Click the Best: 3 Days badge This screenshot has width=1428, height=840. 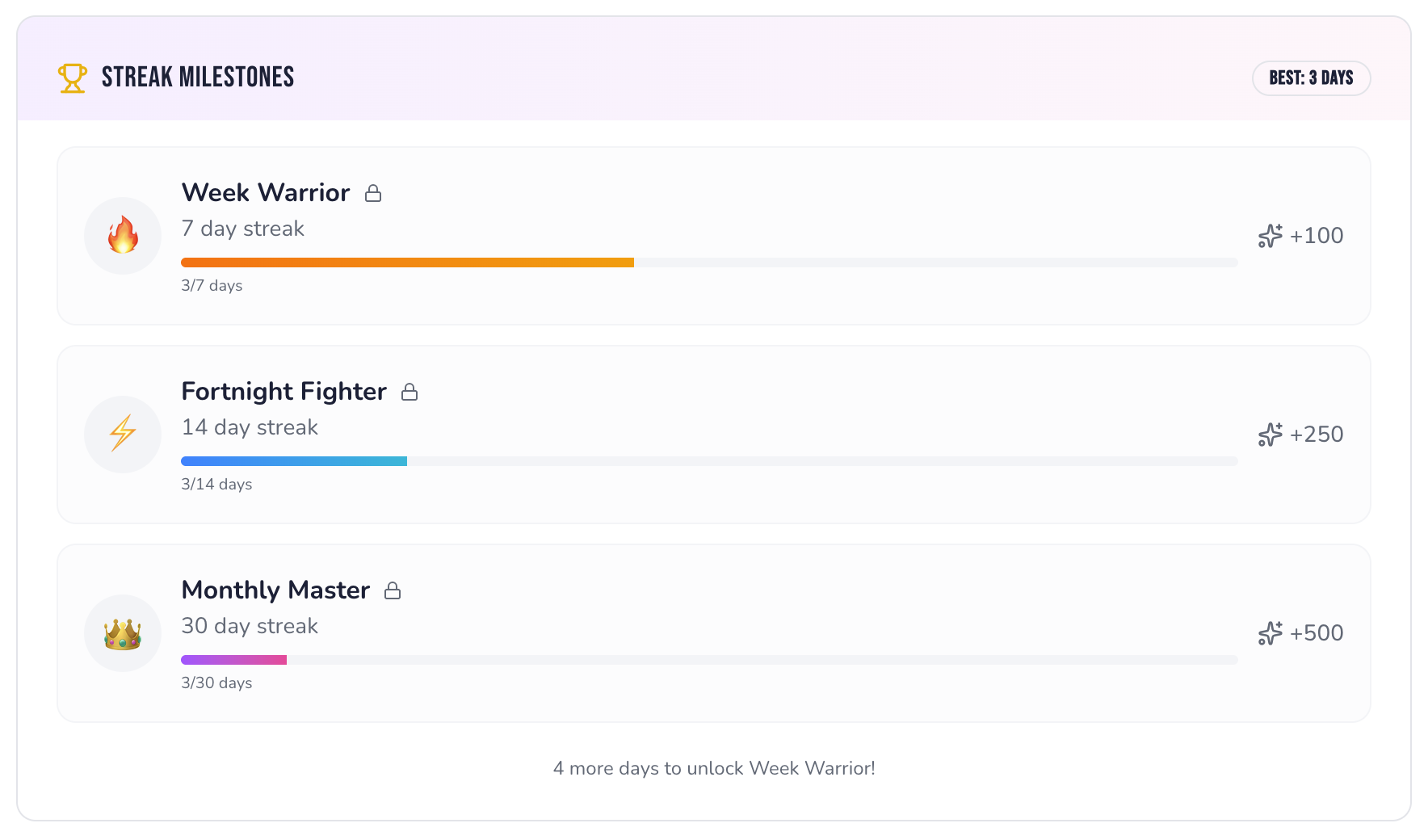coord(1311,78)
